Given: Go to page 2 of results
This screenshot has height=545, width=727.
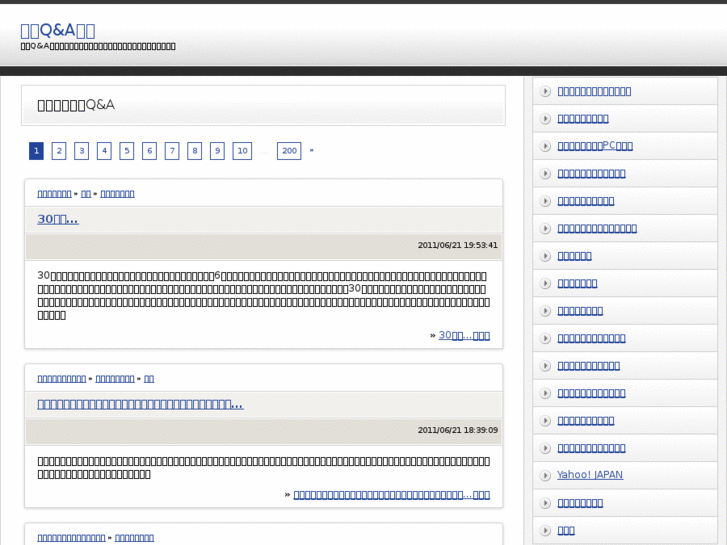Looking at the screenshot, I should tap(59, 151).
